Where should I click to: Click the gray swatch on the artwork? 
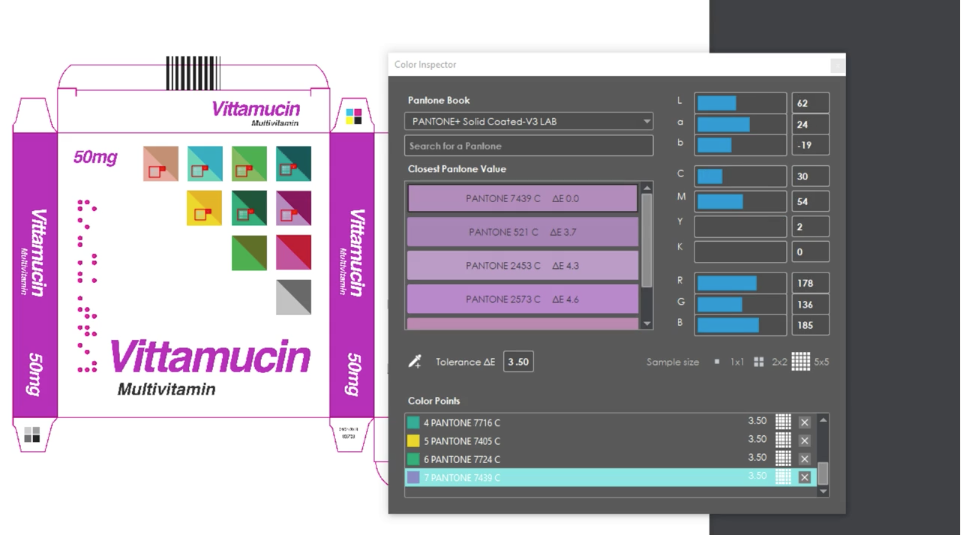point(294,297)
